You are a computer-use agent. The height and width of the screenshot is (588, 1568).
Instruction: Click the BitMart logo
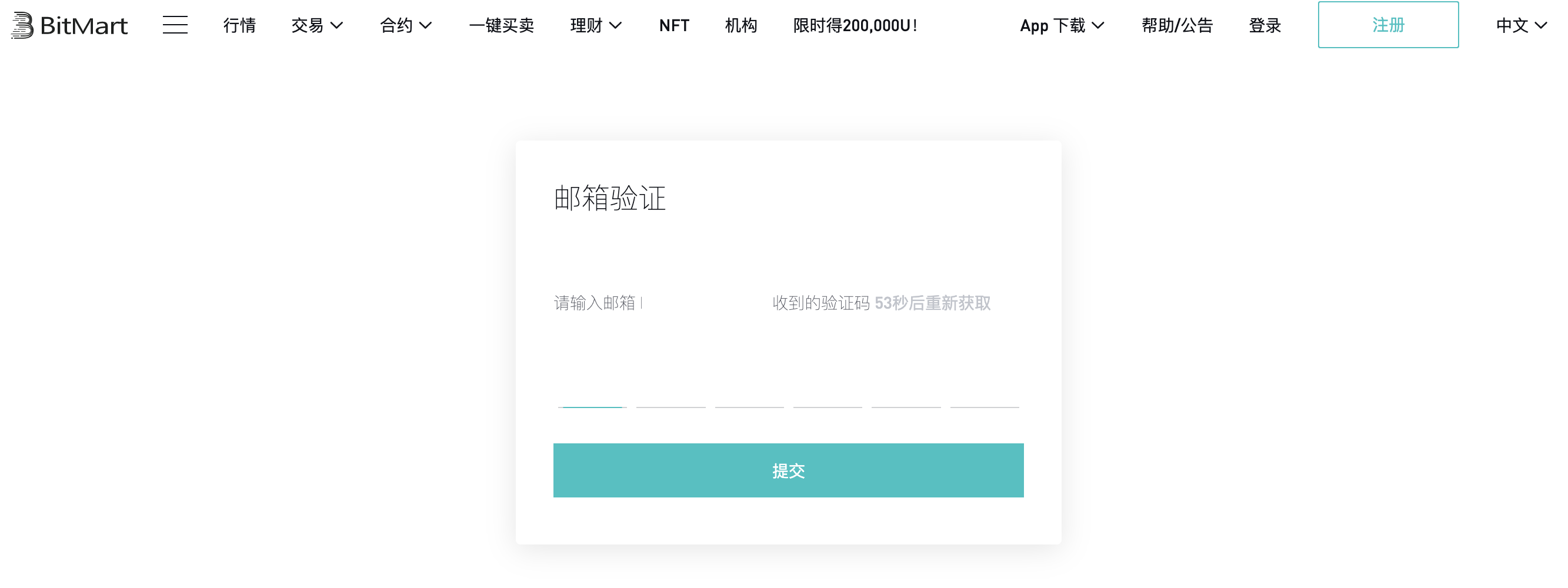(69, 25)
